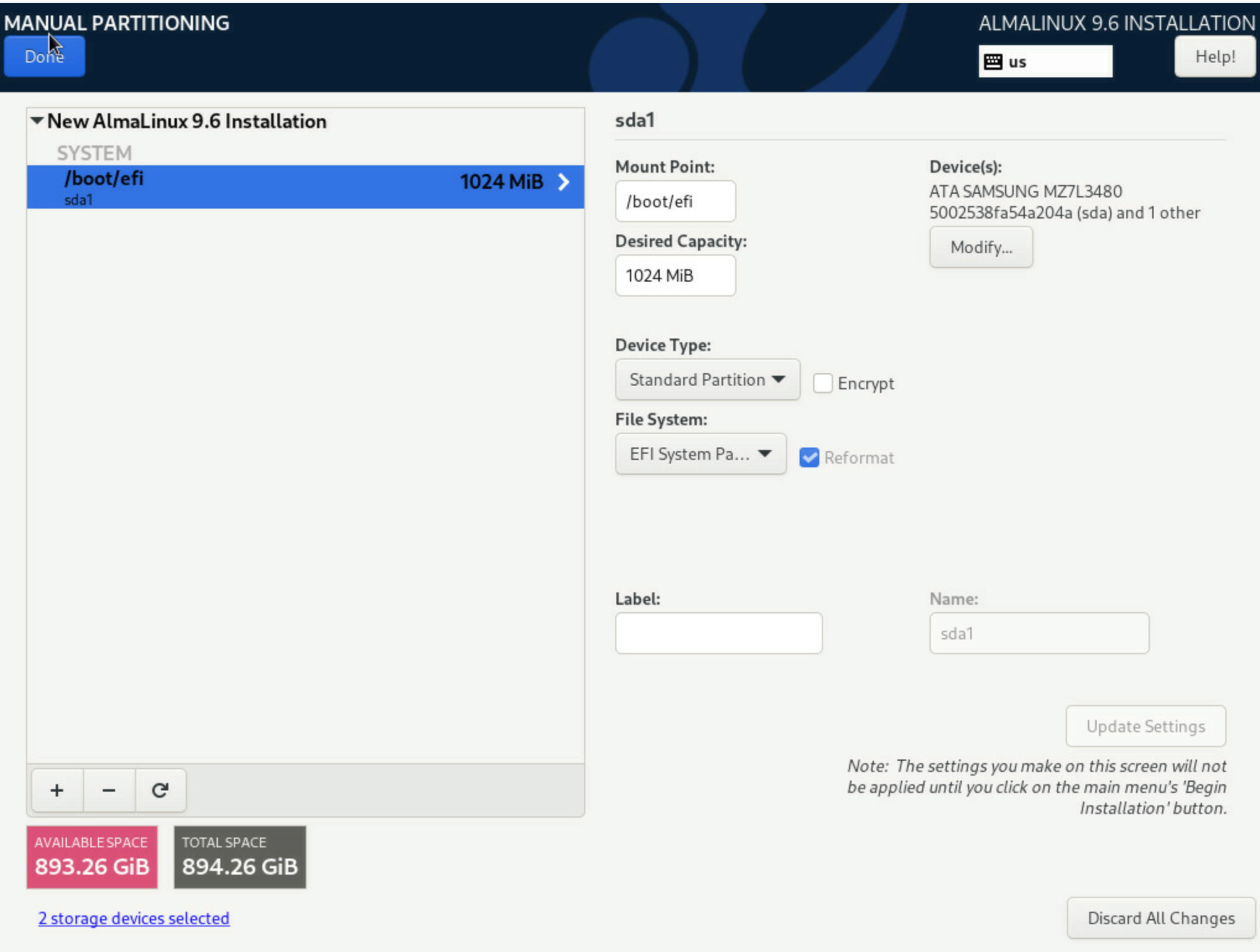Toggle the Reformat checkbox
This screenshot has height=952, width=1260.
coord(809,457)
